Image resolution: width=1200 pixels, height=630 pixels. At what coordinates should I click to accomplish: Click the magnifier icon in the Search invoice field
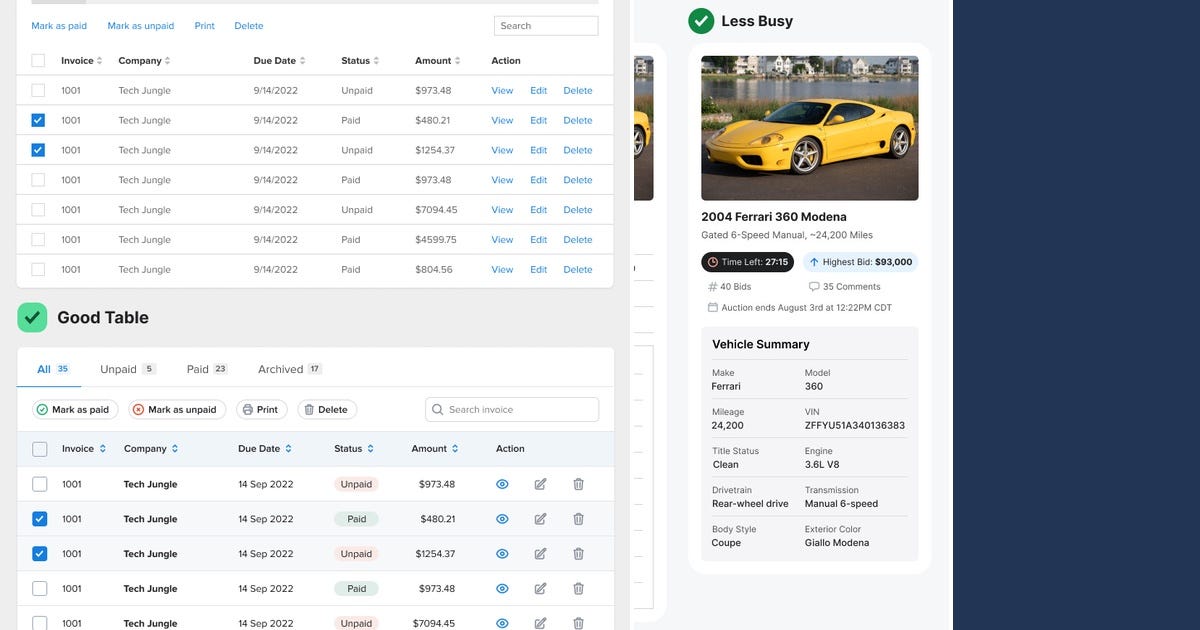pyautogui.click(x=437, y=409)
